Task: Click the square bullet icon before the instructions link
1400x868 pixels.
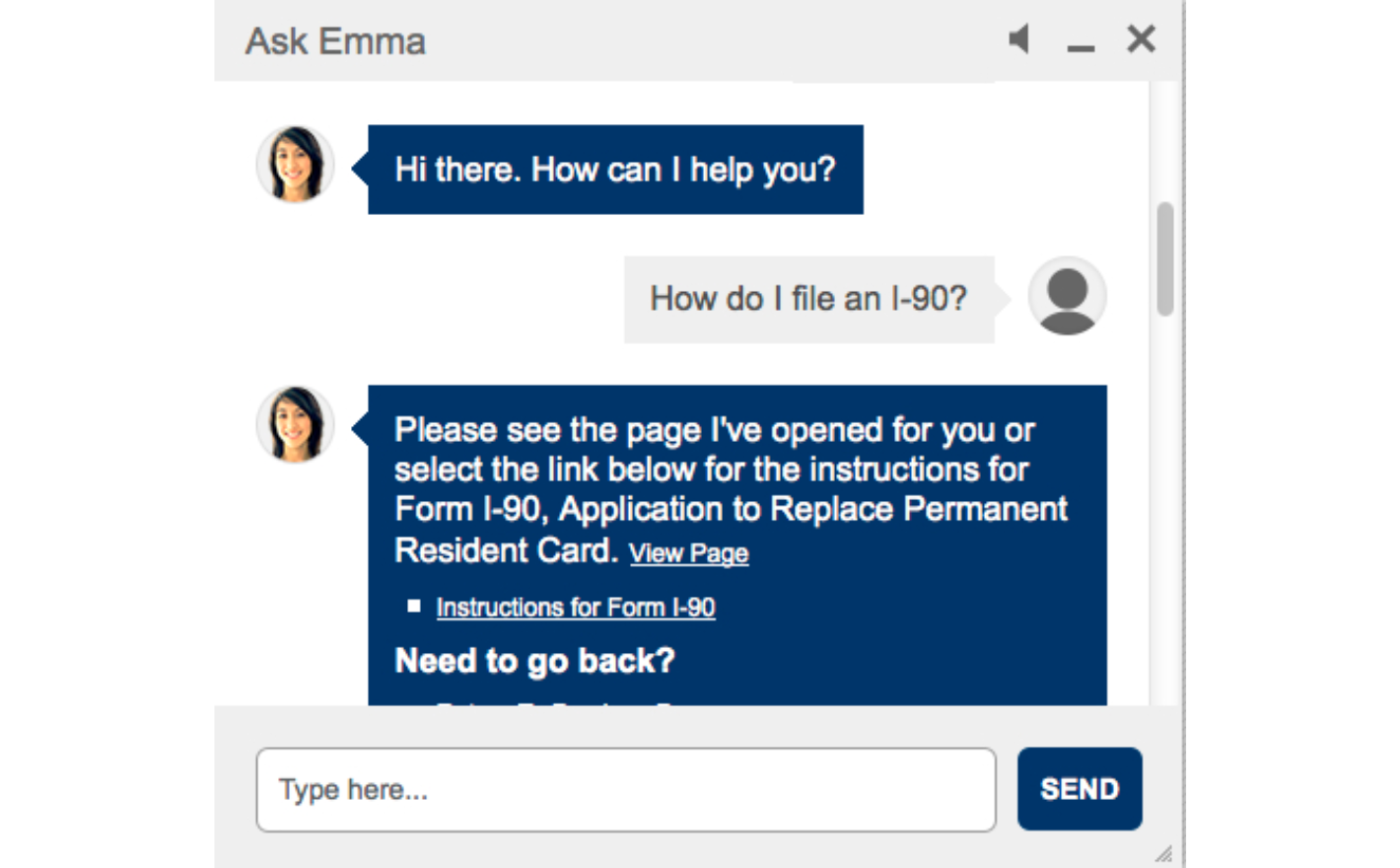Action: coord(415,606)
